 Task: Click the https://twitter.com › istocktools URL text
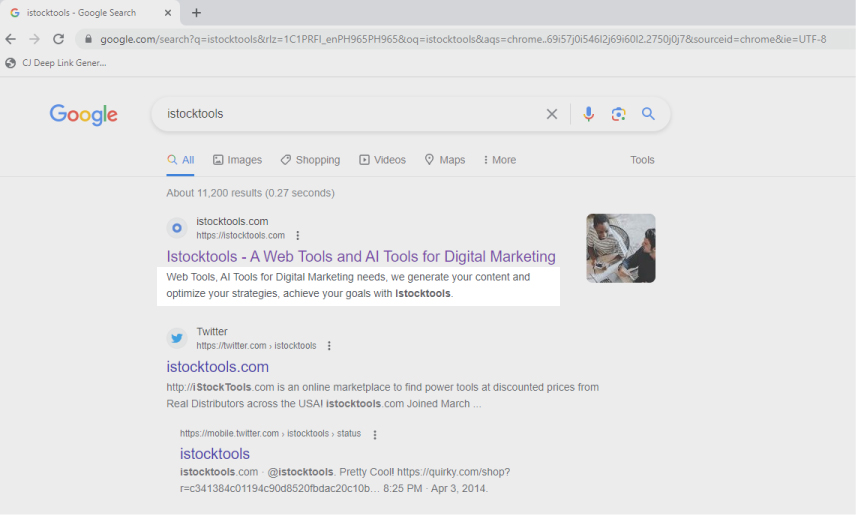click(257, 346)
